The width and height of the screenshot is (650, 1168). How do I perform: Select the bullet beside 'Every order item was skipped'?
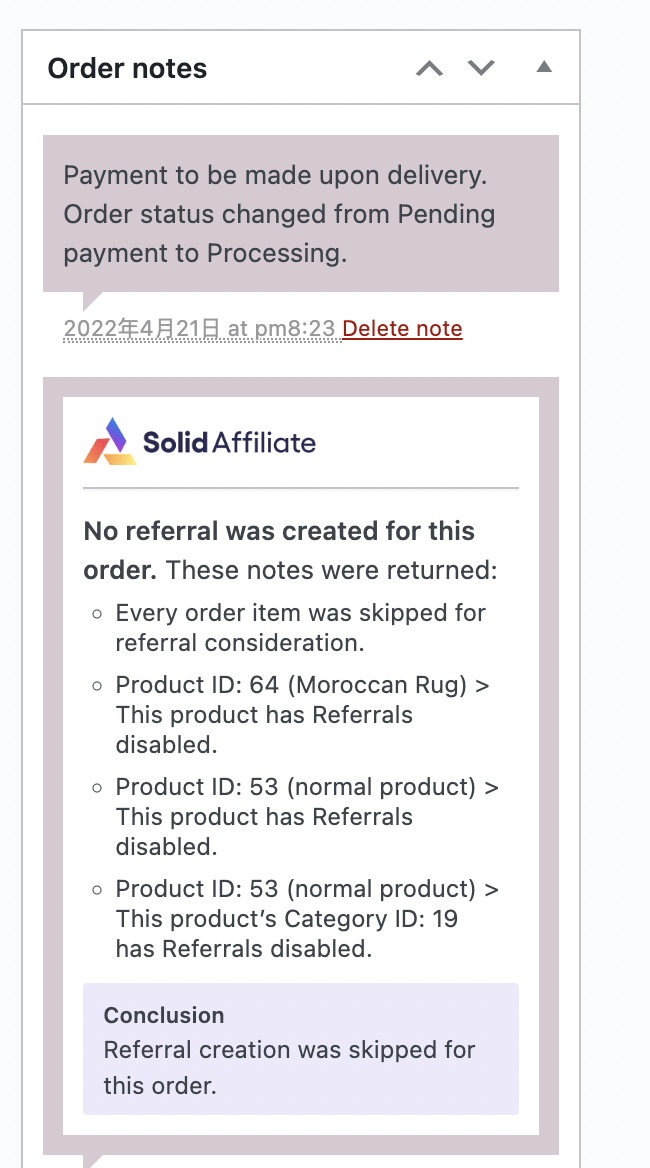[x=97, y=613]
